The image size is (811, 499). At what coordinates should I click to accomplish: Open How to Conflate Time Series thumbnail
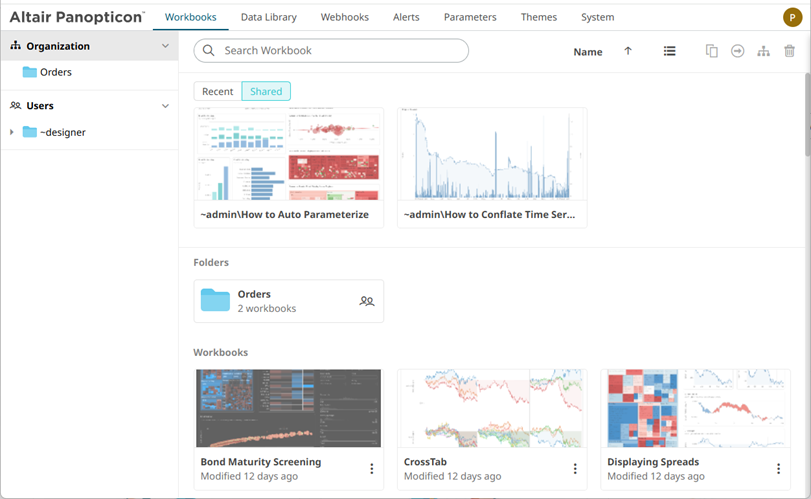click(x=492, y=154)
